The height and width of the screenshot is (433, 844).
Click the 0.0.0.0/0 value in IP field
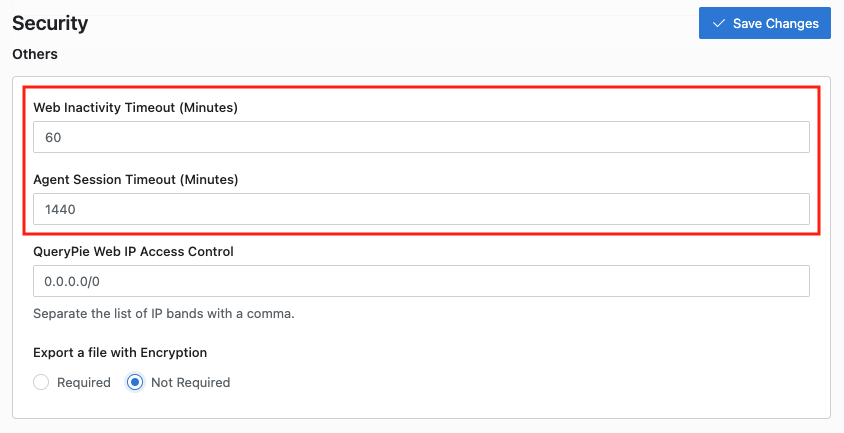tap(72, 281)
